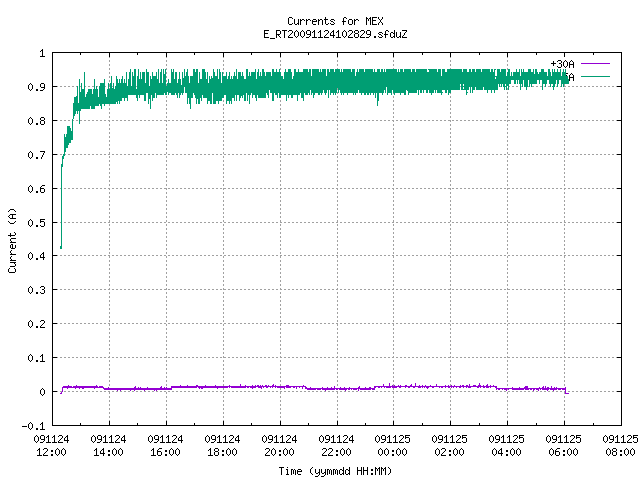Click the "0.1" y-axis tick label
The height and width of the screenshot is (480, 640).
coord(36,358)
